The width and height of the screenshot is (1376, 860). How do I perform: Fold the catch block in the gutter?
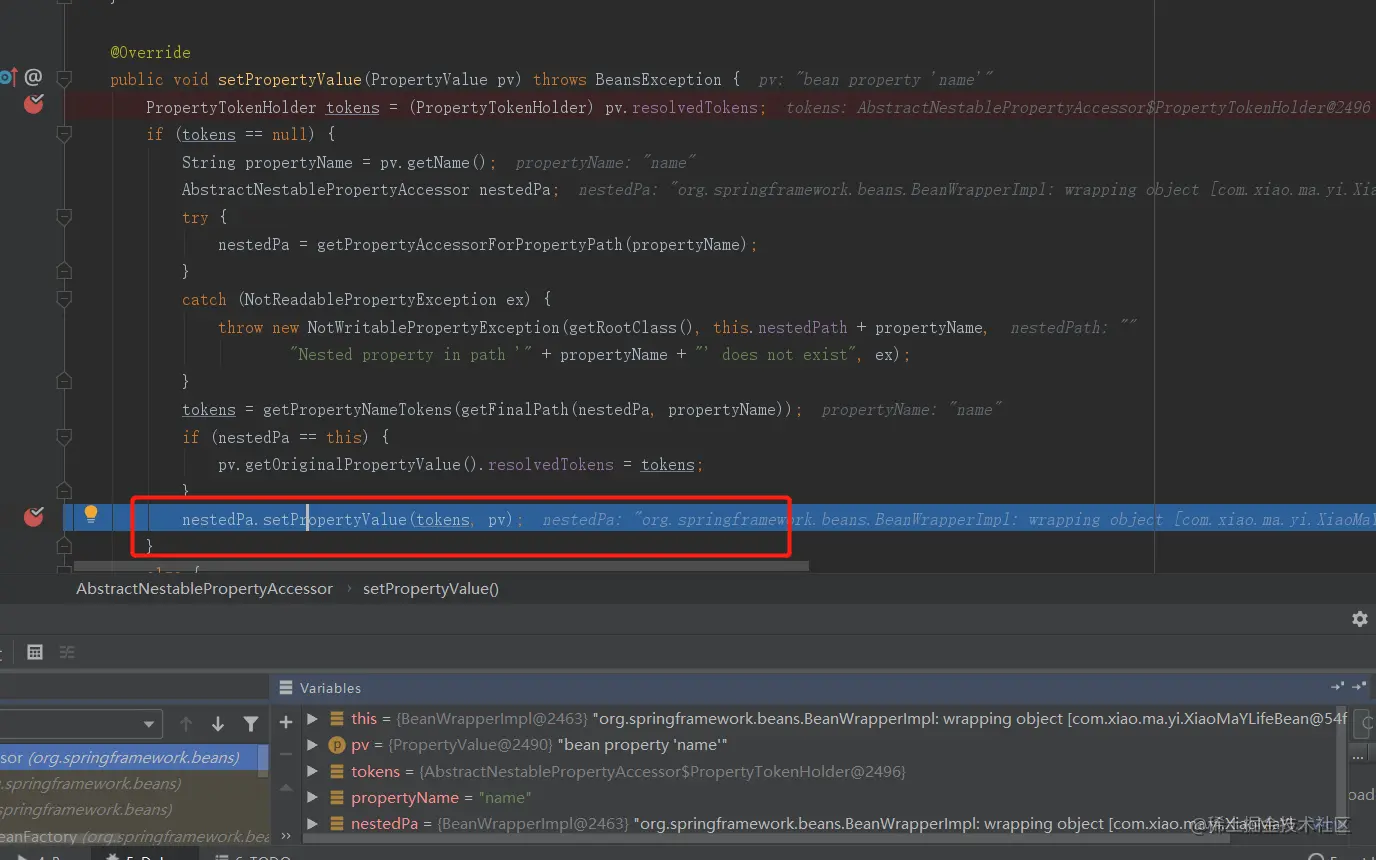point(65,298)
